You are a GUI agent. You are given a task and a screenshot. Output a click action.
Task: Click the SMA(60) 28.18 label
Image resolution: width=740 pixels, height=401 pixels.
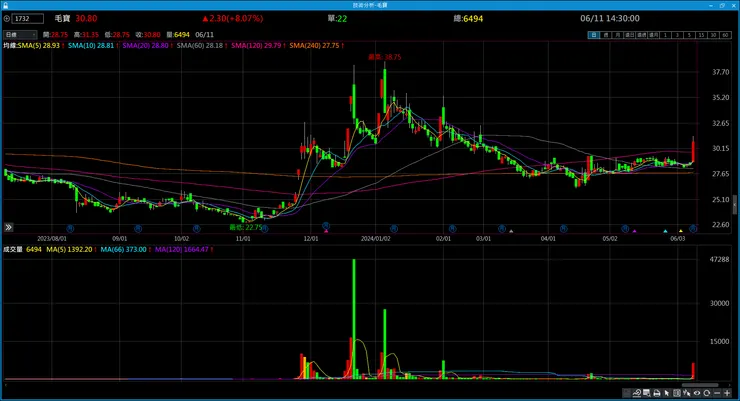200,45
